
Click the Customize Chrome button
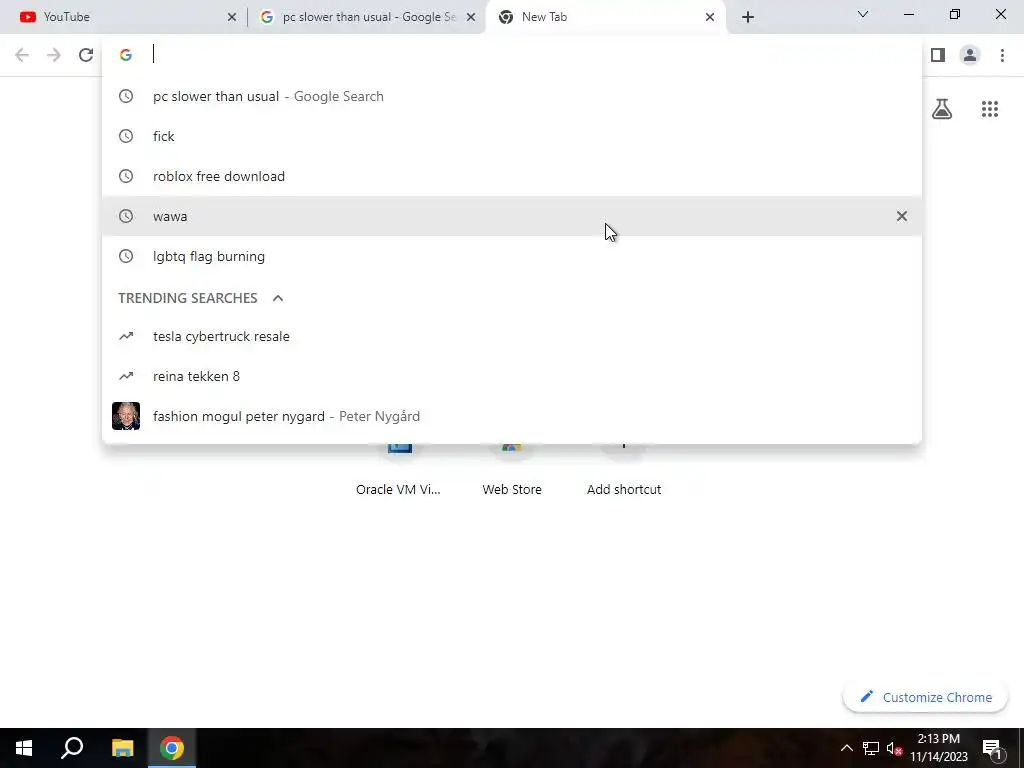point(925,697)
